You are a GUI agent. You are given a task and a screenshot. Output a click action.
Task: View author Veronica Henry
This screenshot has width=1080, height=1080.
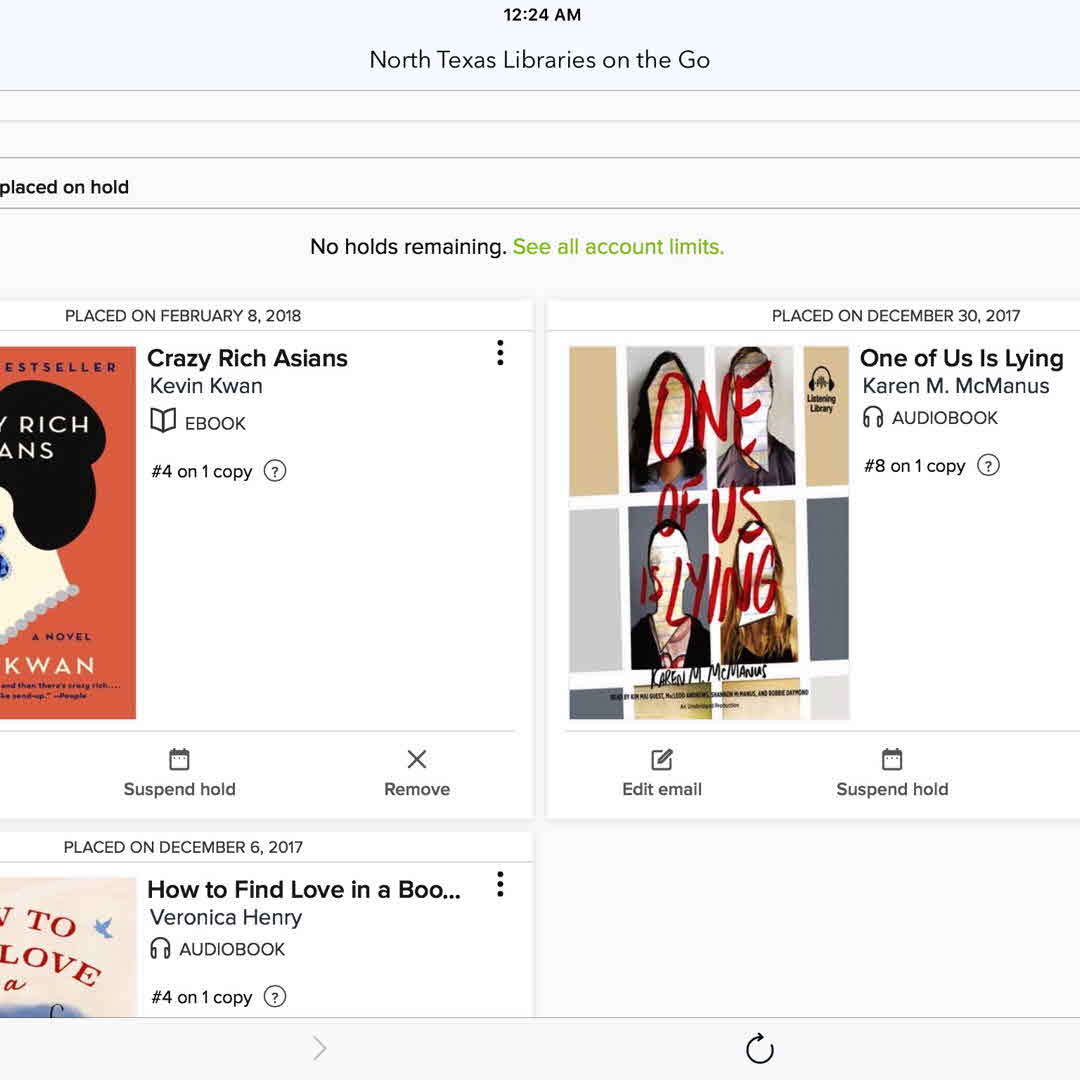click(x=226, y=917)
